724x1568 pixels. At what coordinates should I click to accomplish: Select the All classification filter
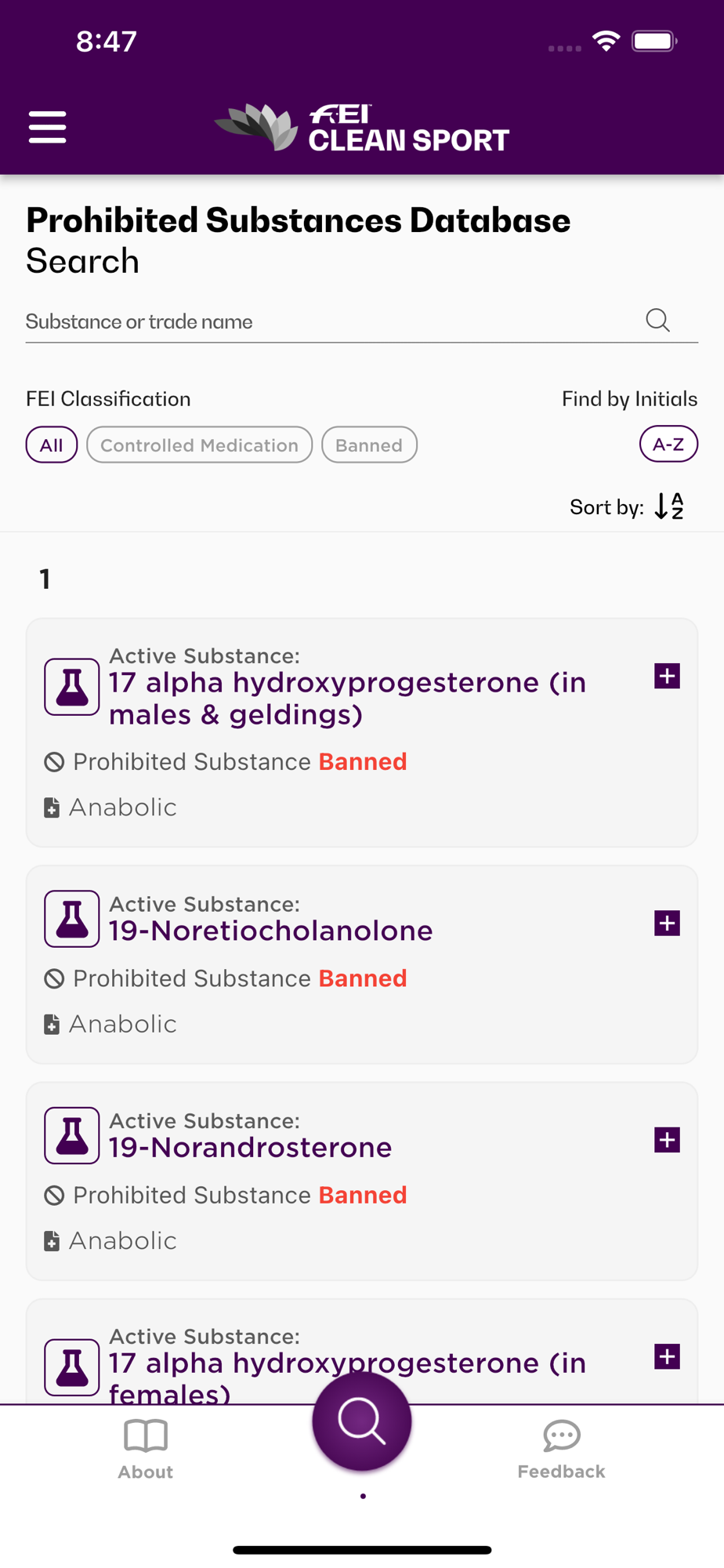(x=52, y=445)
